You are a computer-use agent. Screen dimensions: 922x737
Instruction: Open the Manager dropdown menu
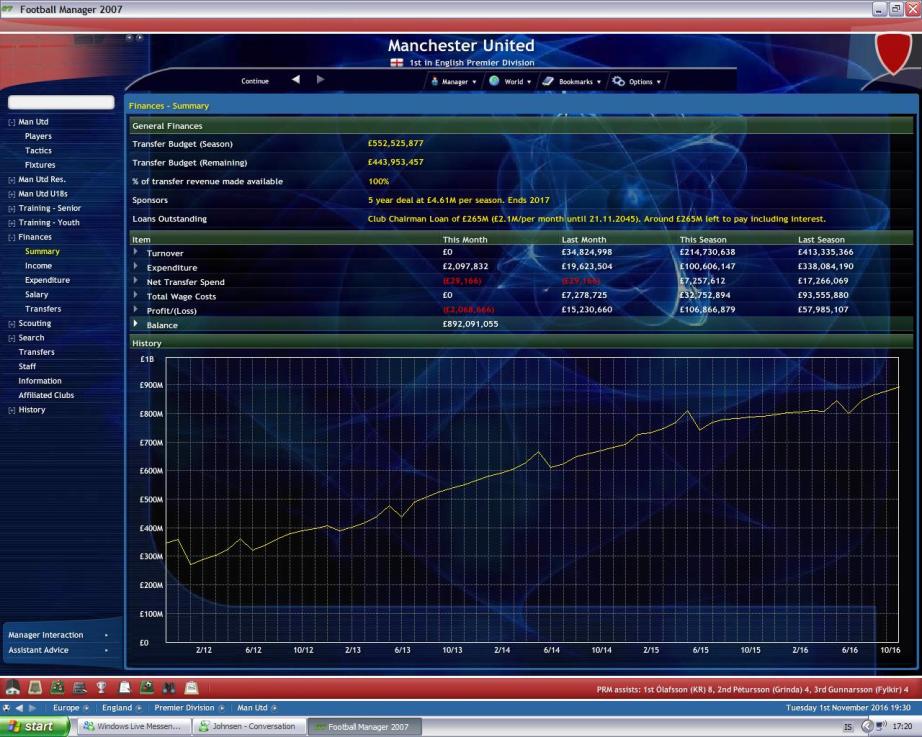pyautogui.click(x=453, y=82)
